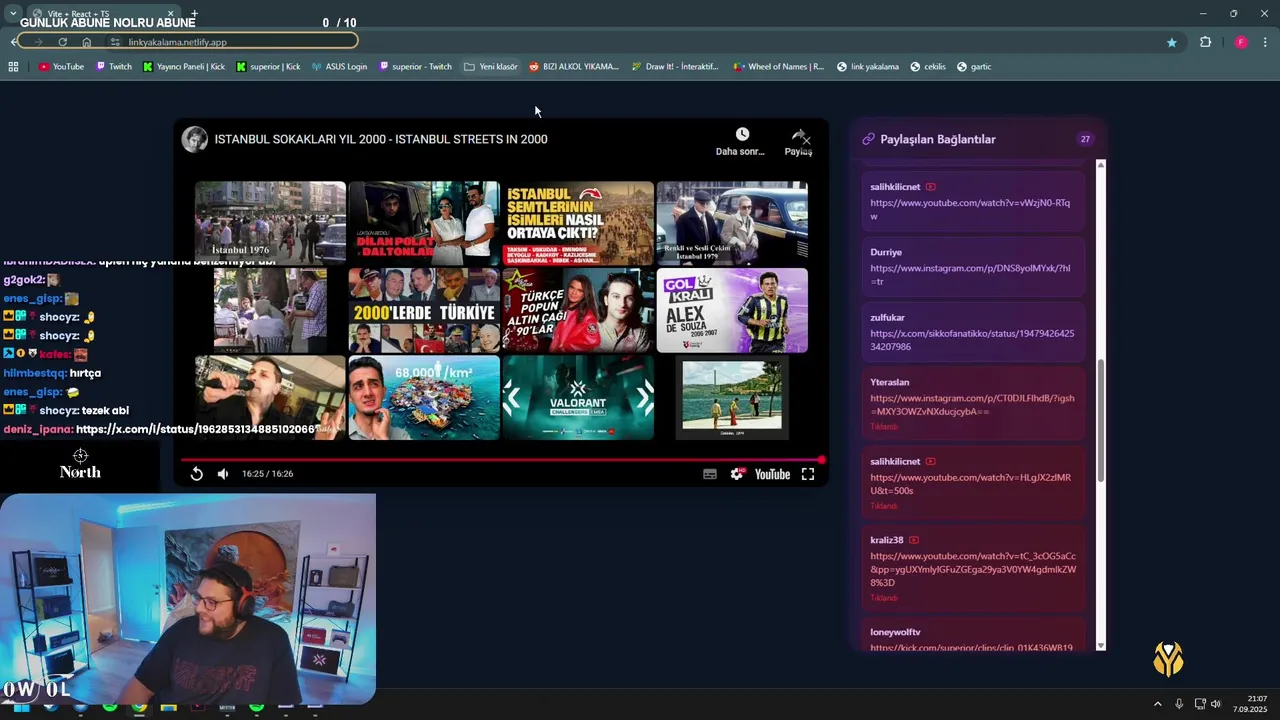This screenshot has height=720, width=1280.
Task: Open Durriye's Instagram link
Action: pyautogui.click(x=970, y=275)
